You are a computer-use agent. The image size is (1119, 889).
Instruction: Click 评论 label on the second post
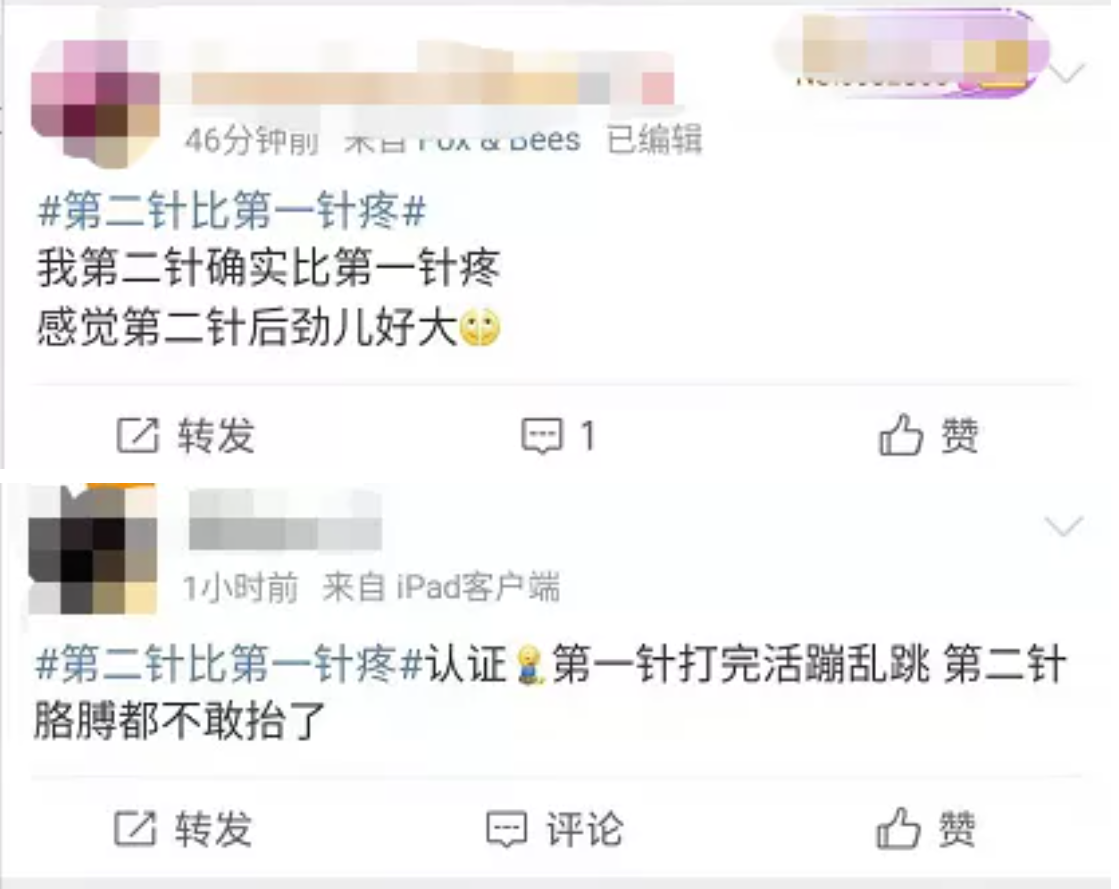coord(584,829)
